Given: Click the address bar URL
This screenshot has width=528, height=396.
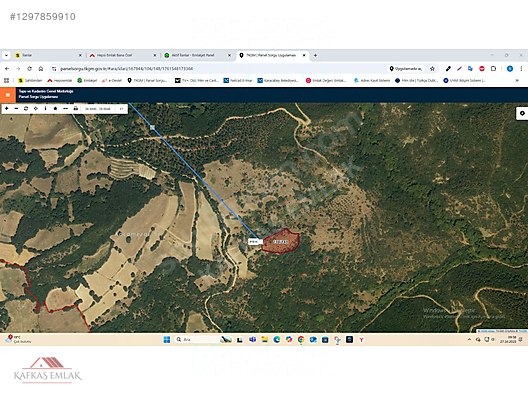Looking at the screenshot, I should tap(127, 69).
